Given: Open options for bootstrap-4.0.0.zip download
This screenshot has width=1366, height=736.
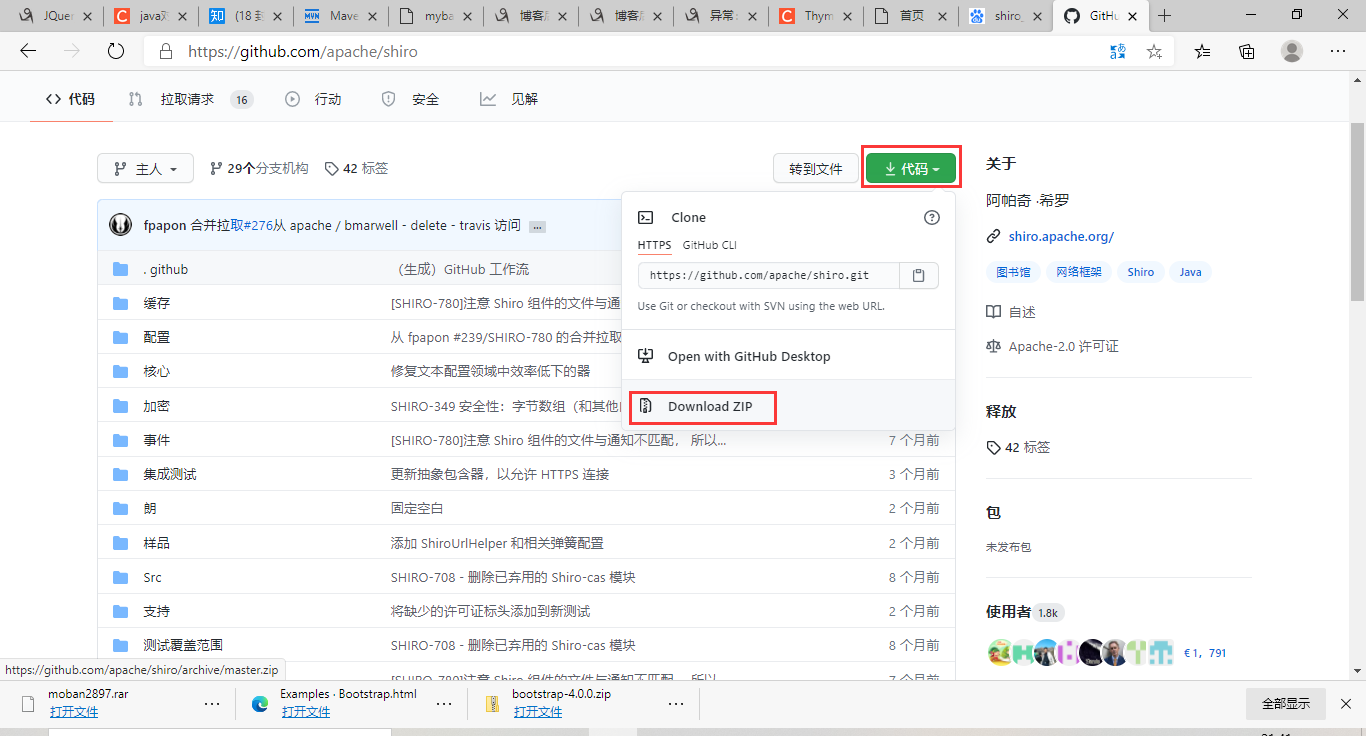Looking at the screenshot, I should 676,704.
